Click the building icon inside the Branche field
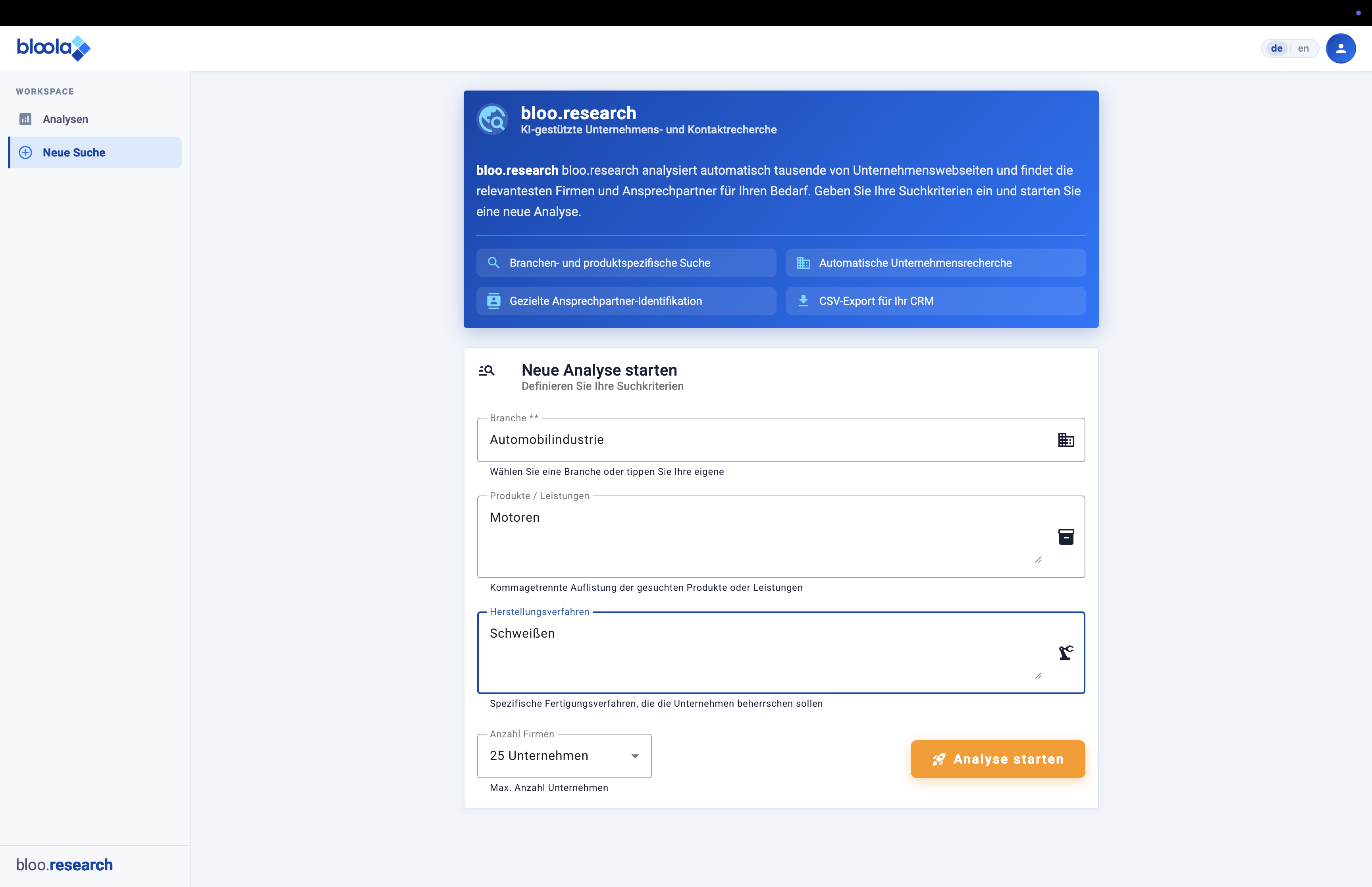Image resolution: width=1372 pixels, height=887 pixels. click(1066, 440)
